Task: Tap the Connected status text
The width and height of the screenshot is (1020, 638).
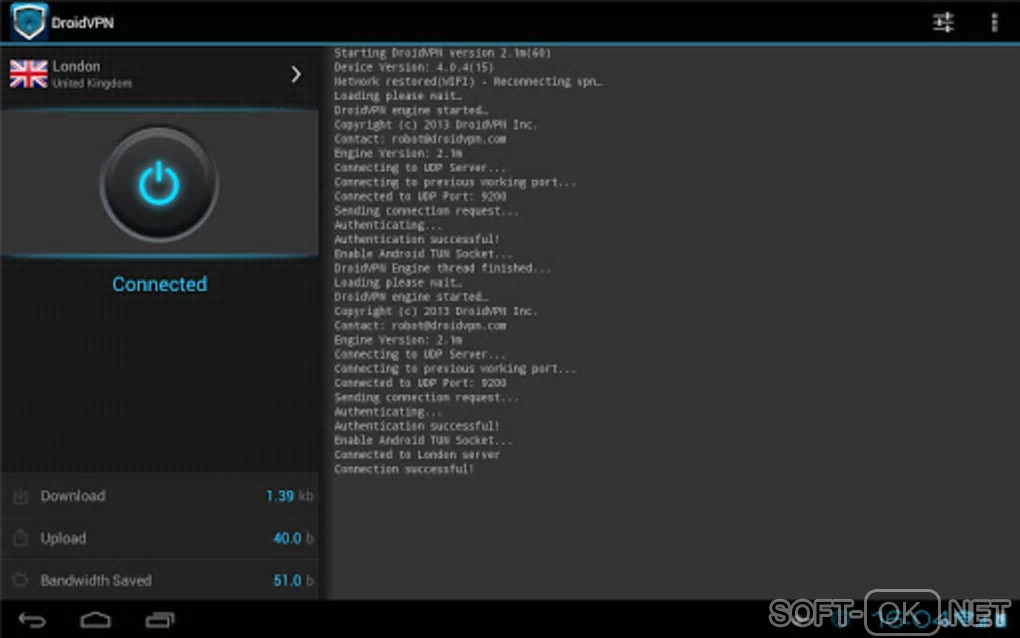Action: click(159, 284)
